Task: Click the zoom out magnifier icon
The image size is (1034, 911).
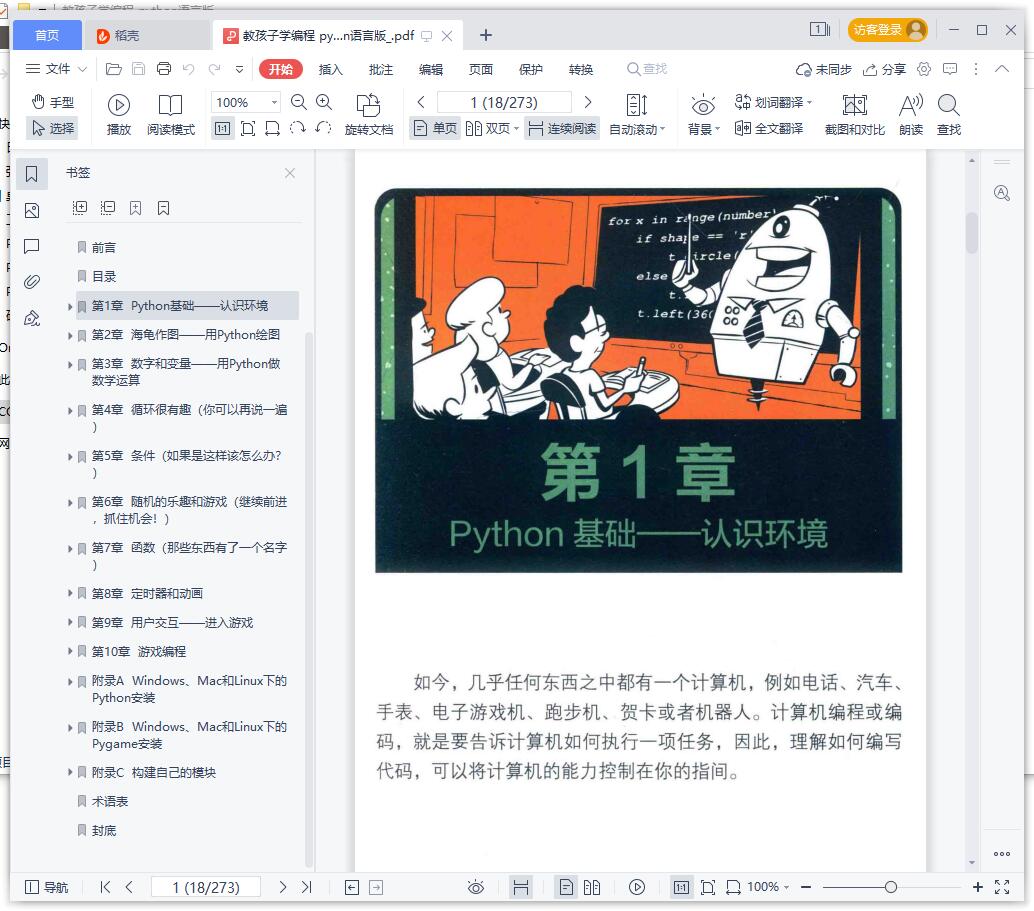Action: tap(299, 102)
